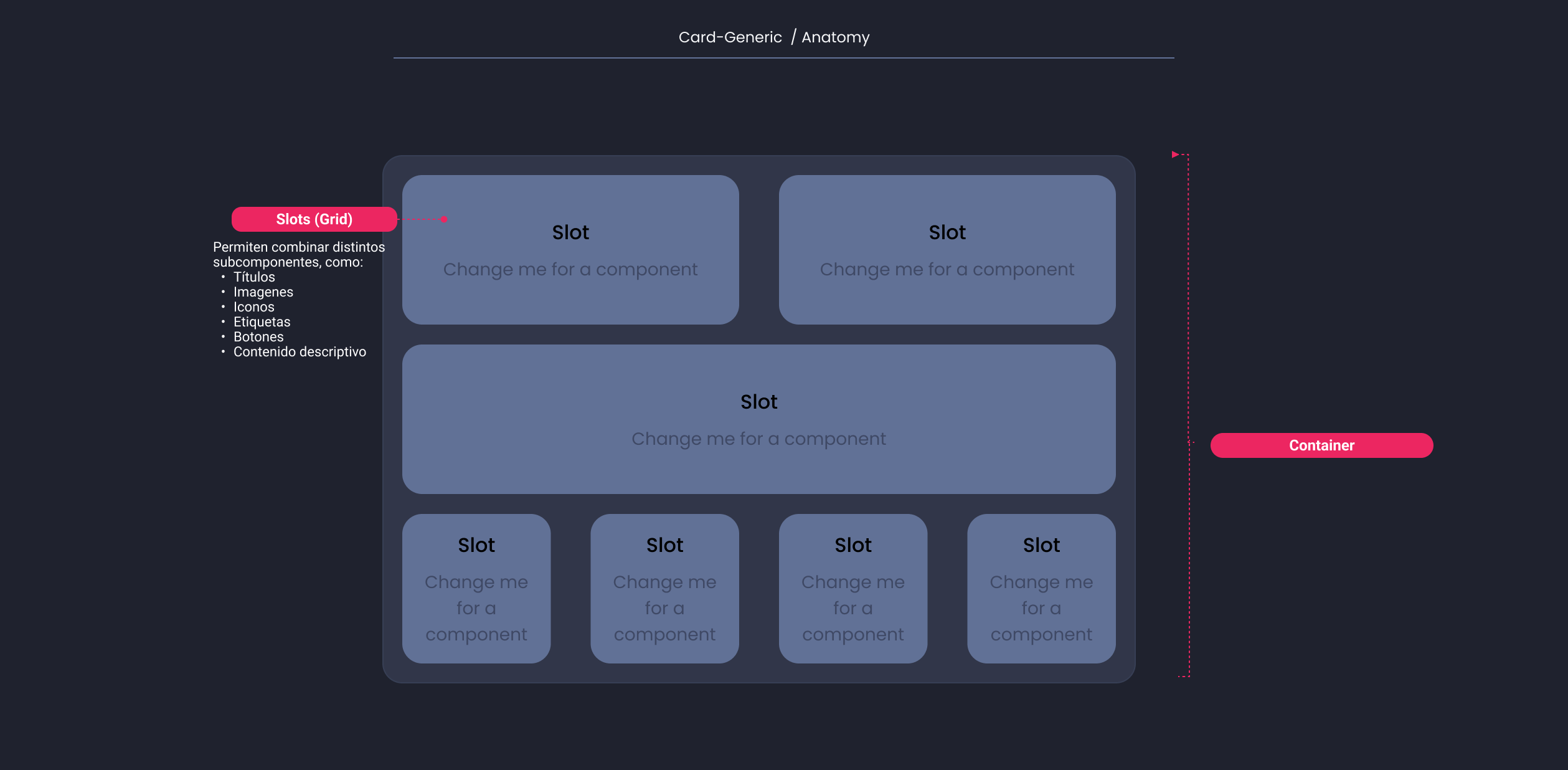Select the top-right Slot card
Screen dimensions: 1568x770
(947, 250)
